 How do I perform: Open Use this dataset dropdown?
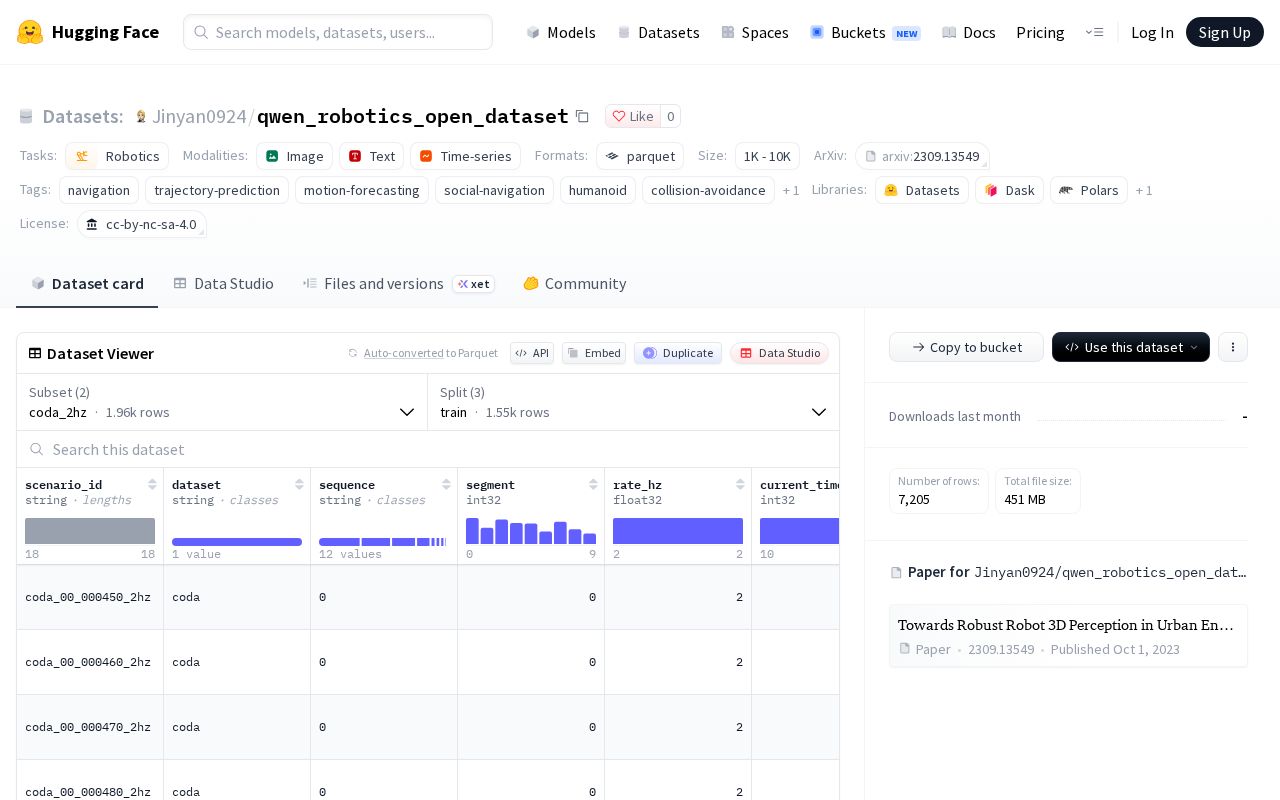1131,347
